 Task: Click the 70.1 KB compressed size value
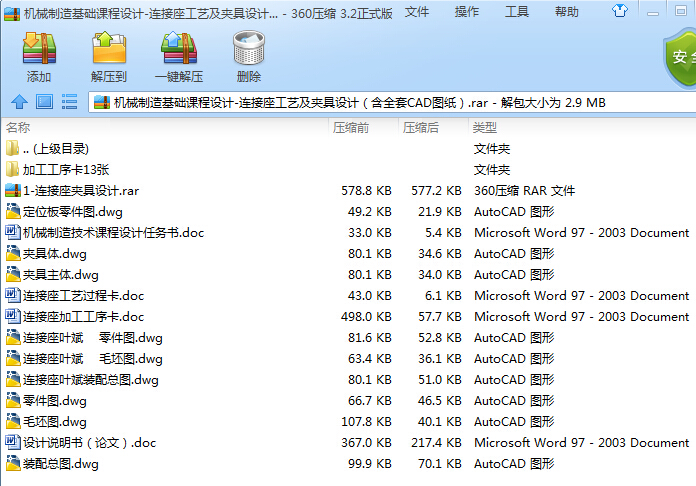click(x=439, y=464)
